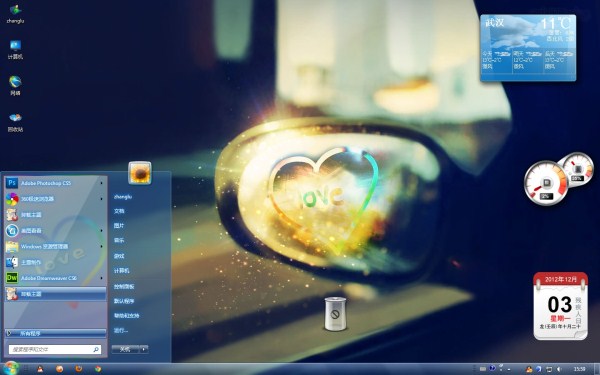
Task: Open Run (运行...) from the Start menu
Action: 121,330
